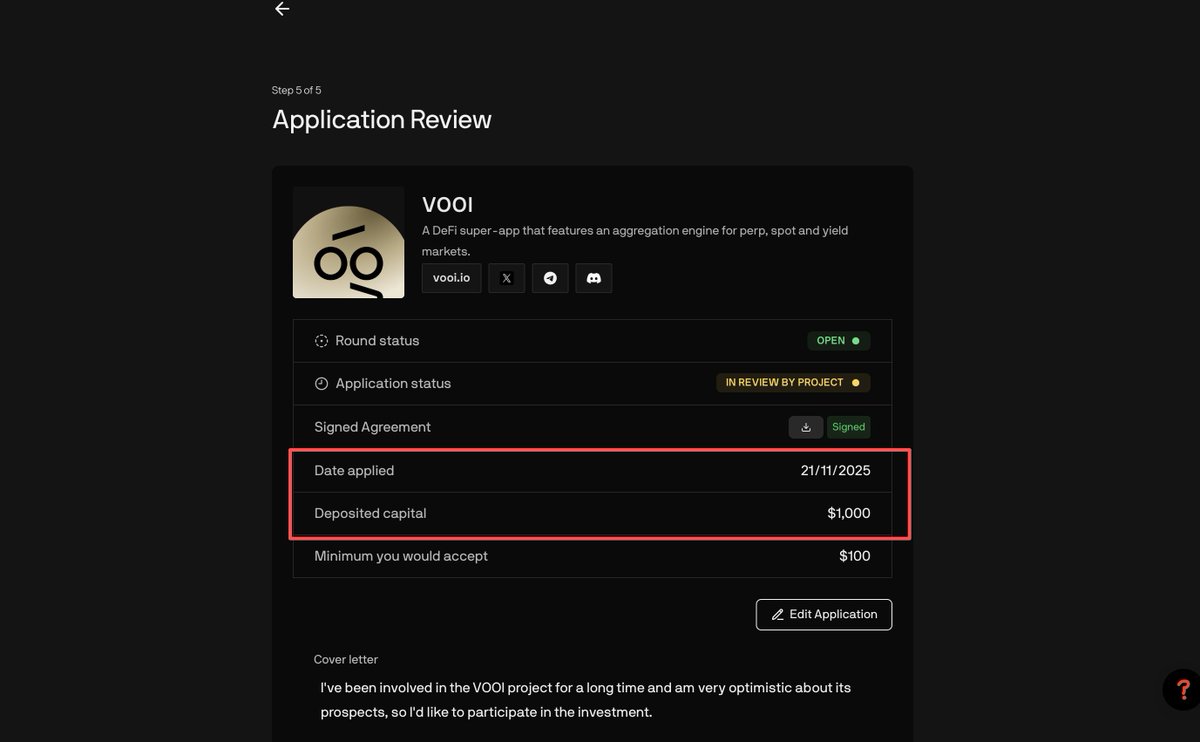Click the cover letter paragraph text
The width and height of the screenshot is (1200, 742).
pos(586,700)
